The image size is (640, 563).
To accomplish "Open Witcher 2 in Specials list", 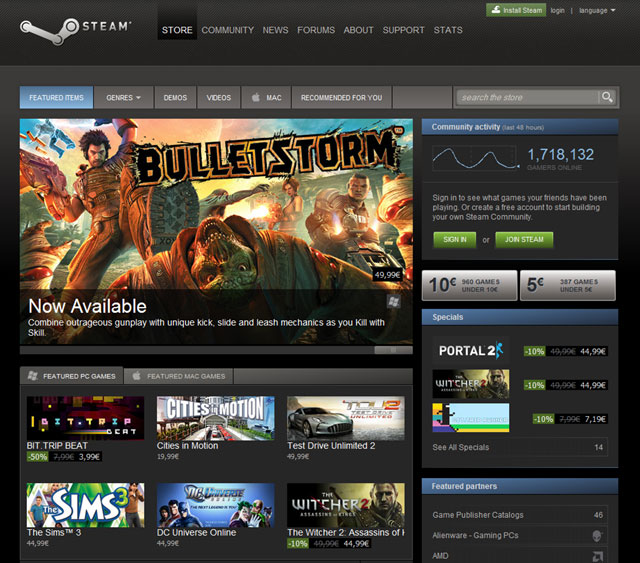I will 471,384.
